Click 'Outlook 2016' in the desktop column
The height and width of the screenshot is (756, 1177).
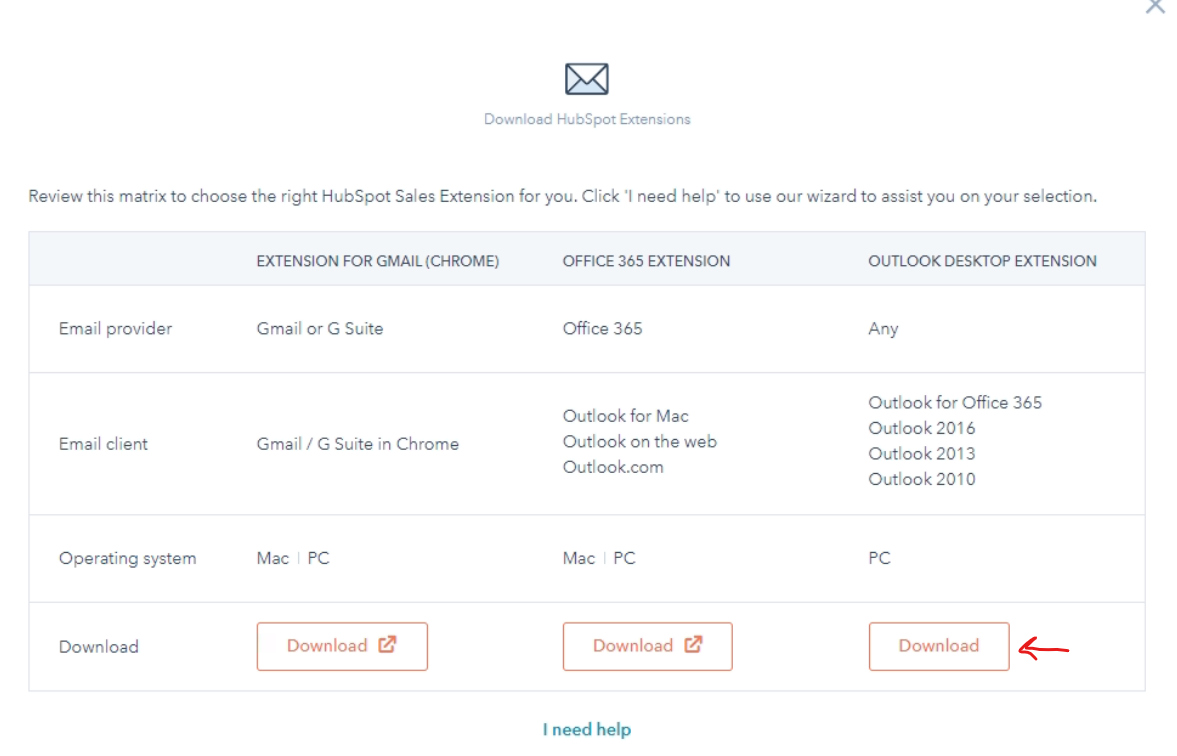(921, 428)
